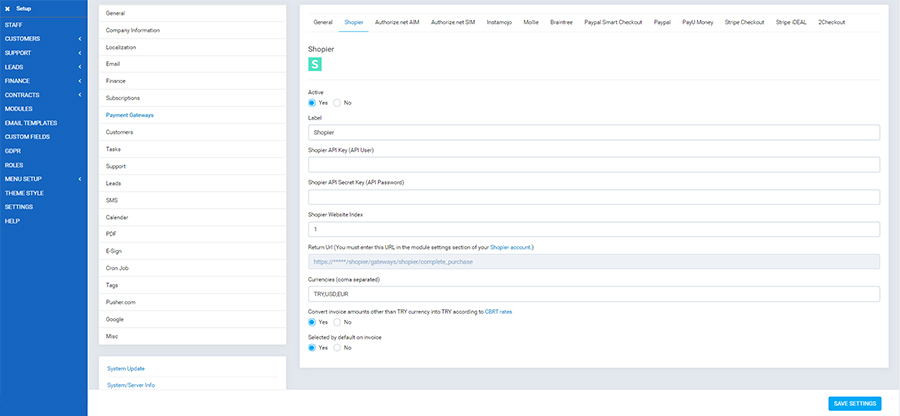This screenshot has width=900, height=416.
Task: Select the Shopier gateway tab
Action: pyautogui.click(x=354, y=22)
